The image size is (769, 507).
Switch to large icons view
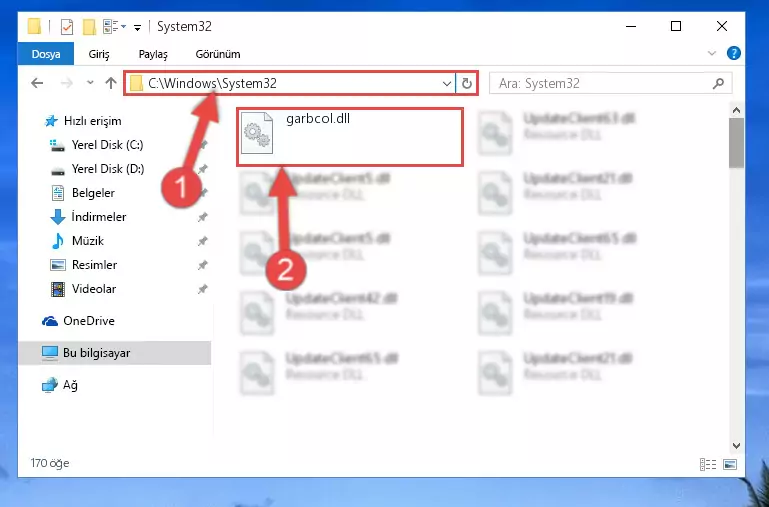point(730,464)
